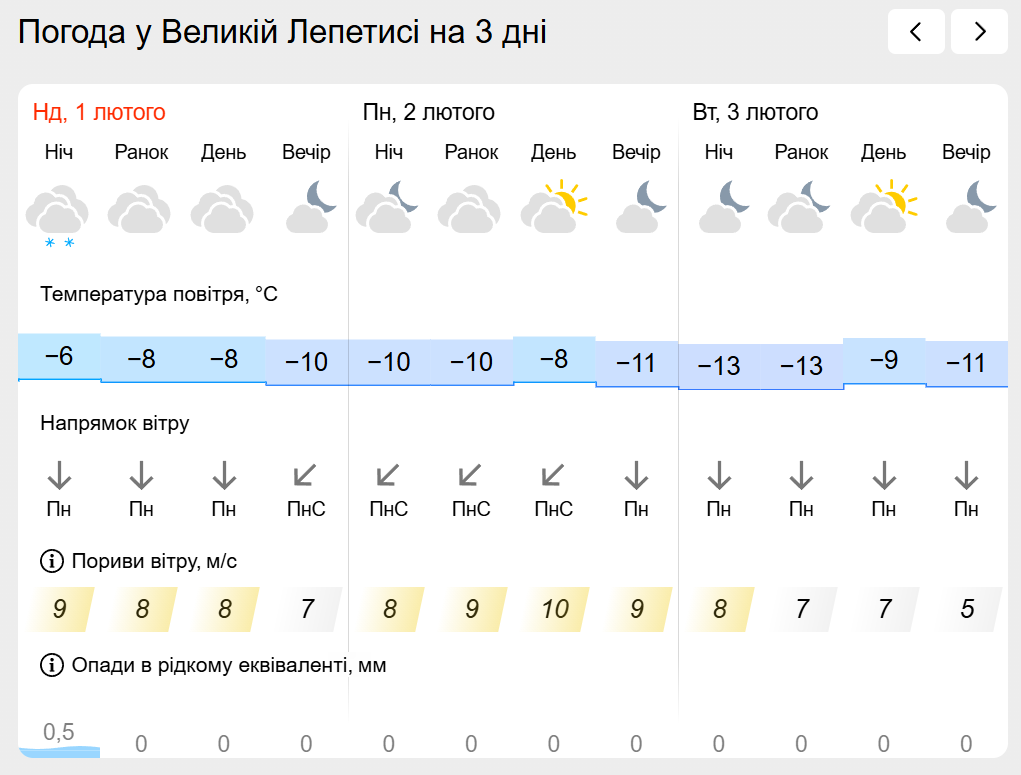Select the Нд, 1 лютого day header
The width and height of the screenshot is (1021, 775).
99,112
